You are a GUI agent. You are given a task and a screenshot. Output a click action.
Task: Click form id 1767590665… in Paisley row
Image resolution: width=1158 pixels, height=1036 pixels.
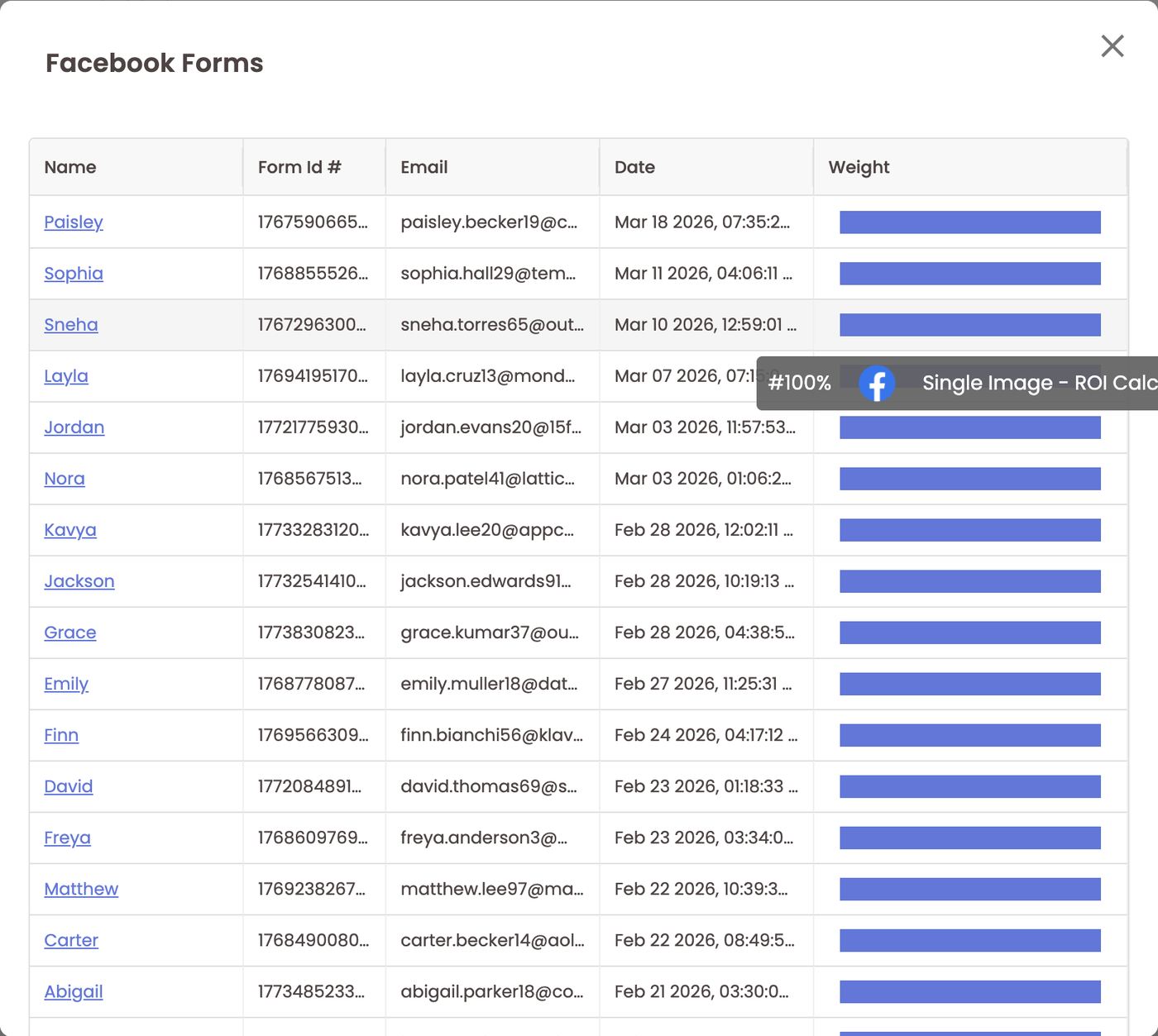tap(313, 222)
